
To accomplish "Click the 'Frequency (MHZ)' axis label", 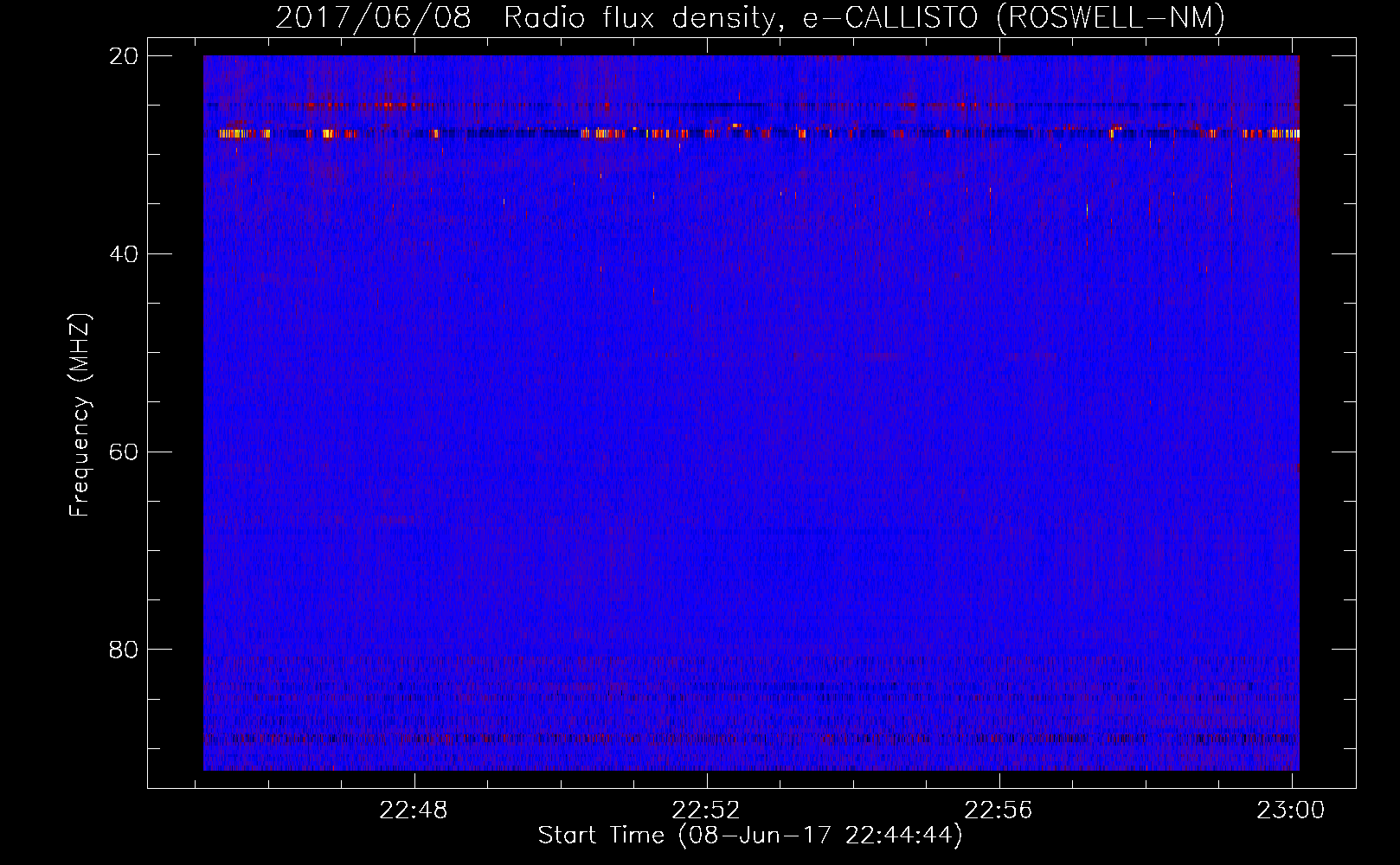I will tap(80, 415).
